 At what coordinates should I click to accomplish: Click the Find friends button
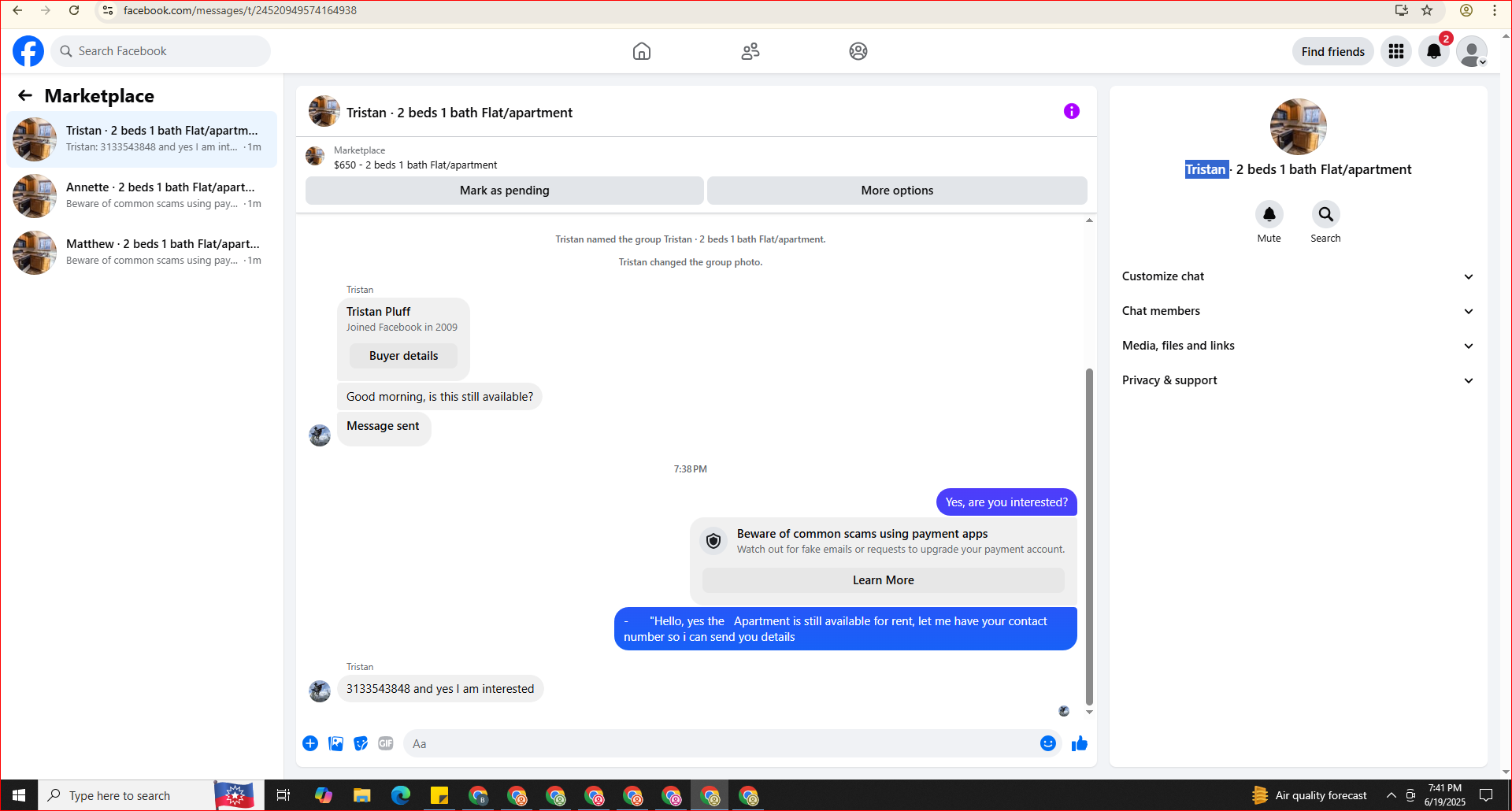click(x=1333, y=51)
